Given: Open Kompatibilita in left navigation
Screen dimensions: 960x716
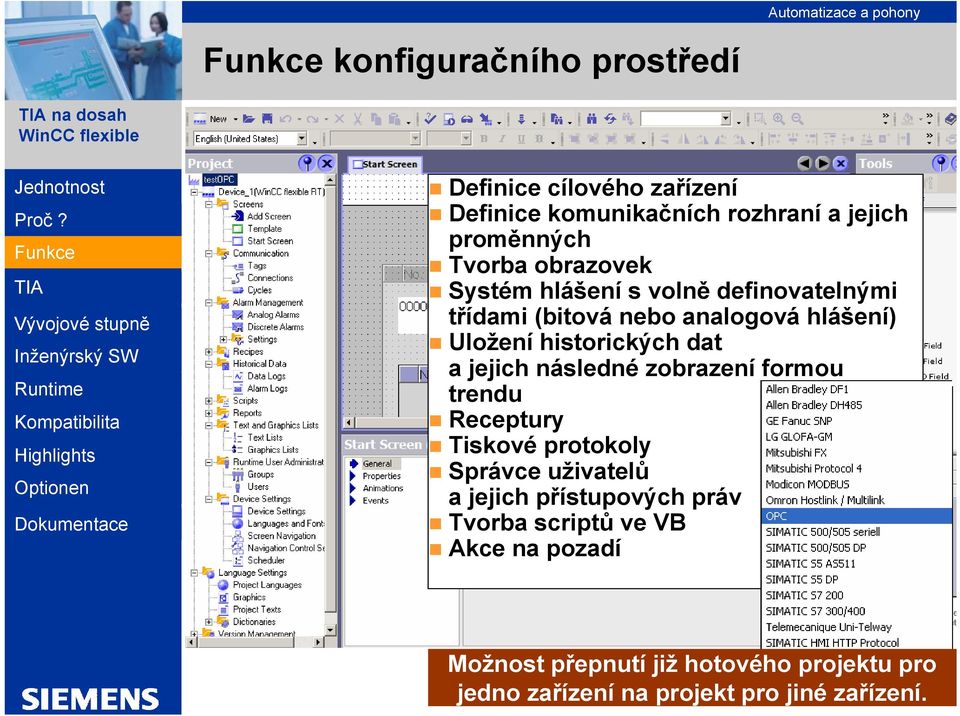Looking at the screenshot, I should (x=67, y=422).
